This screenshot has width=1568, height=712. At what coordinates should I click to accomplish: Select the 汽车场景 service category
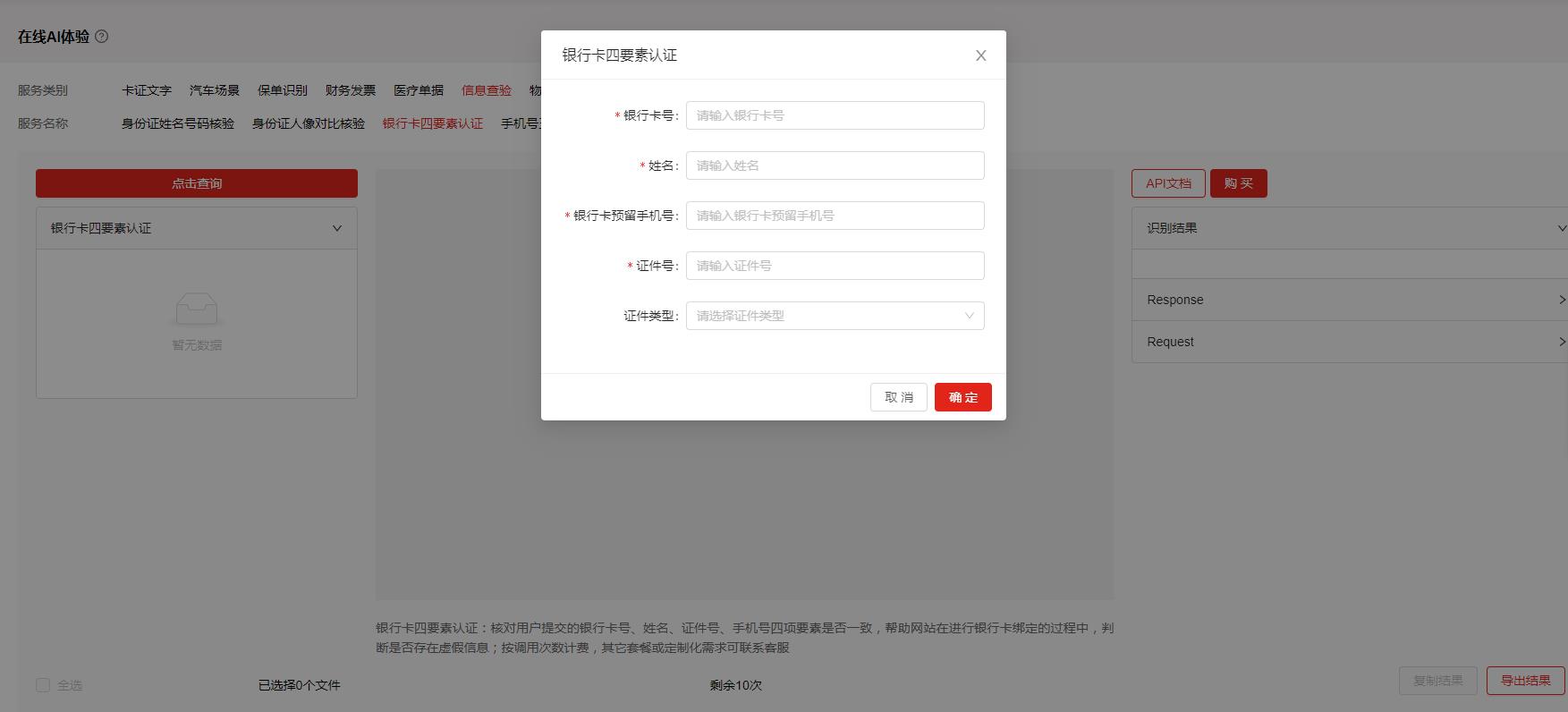(x=215, y=90)
